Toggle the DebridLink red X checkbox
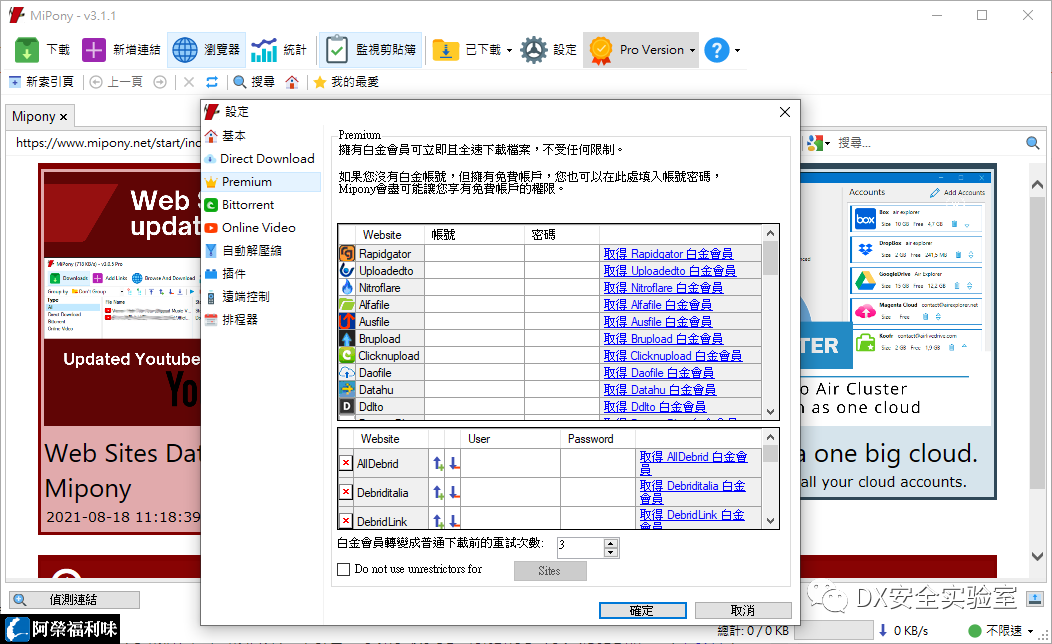Viewport: 1052px width, 644px height. click(x=346, y=521)
